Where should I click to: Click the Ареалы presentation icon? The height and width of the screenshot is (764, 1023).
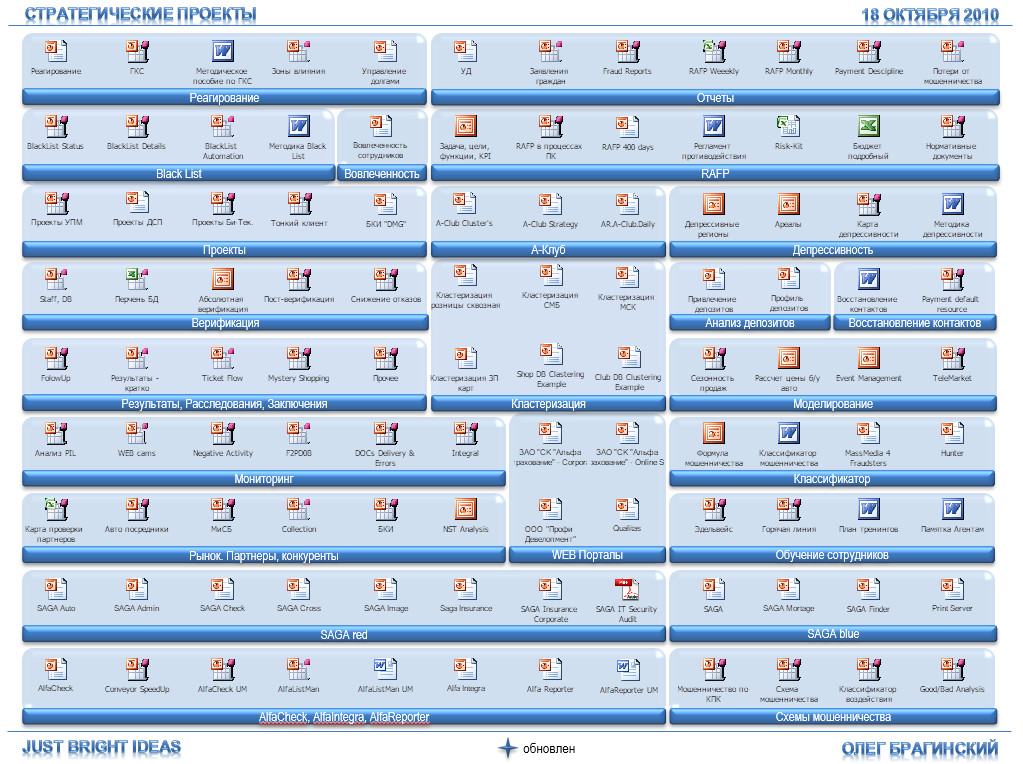pyautogui.click(x=789, y=204)
